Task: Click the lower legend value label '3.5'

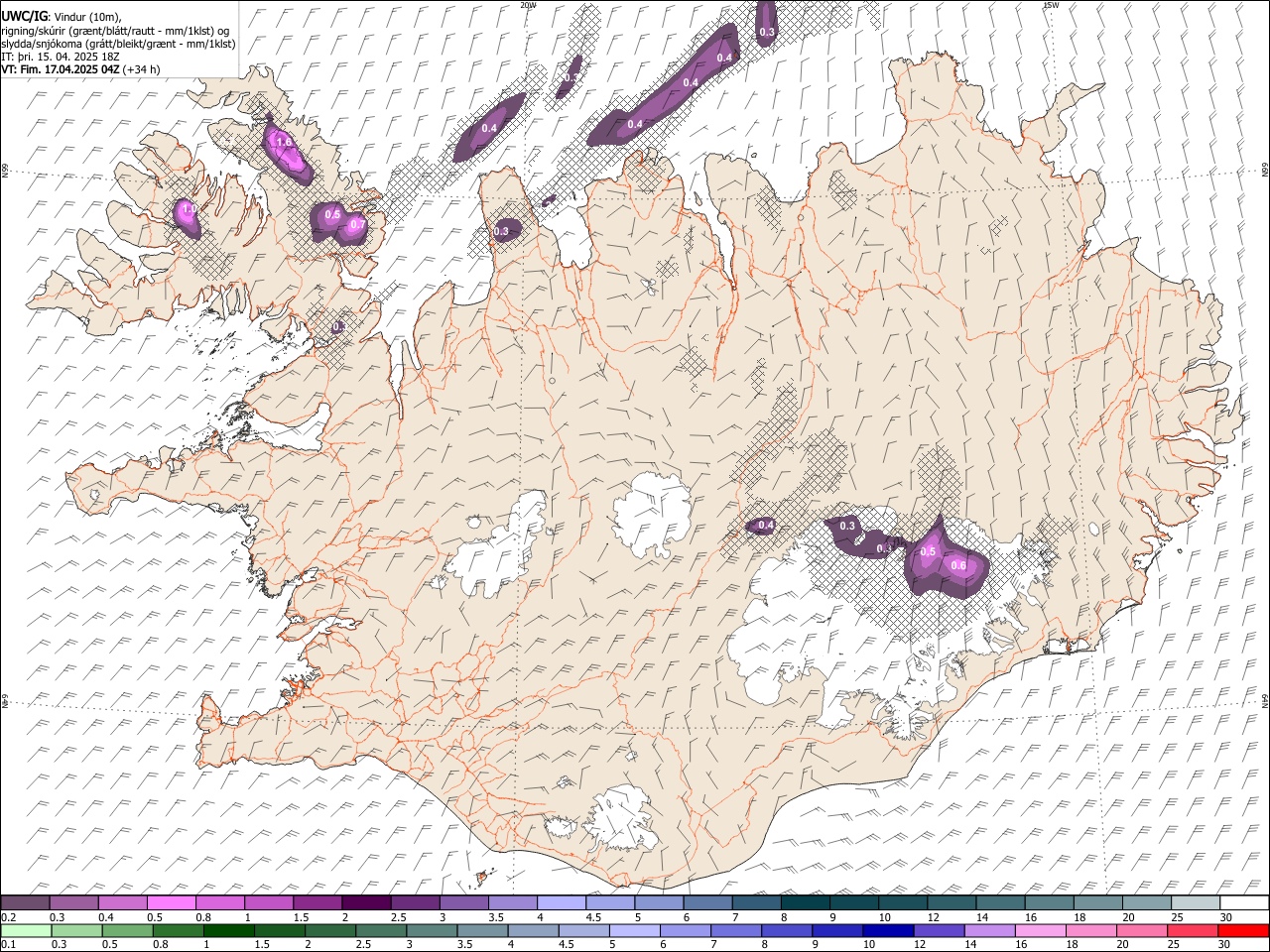Action: point(463,945)
